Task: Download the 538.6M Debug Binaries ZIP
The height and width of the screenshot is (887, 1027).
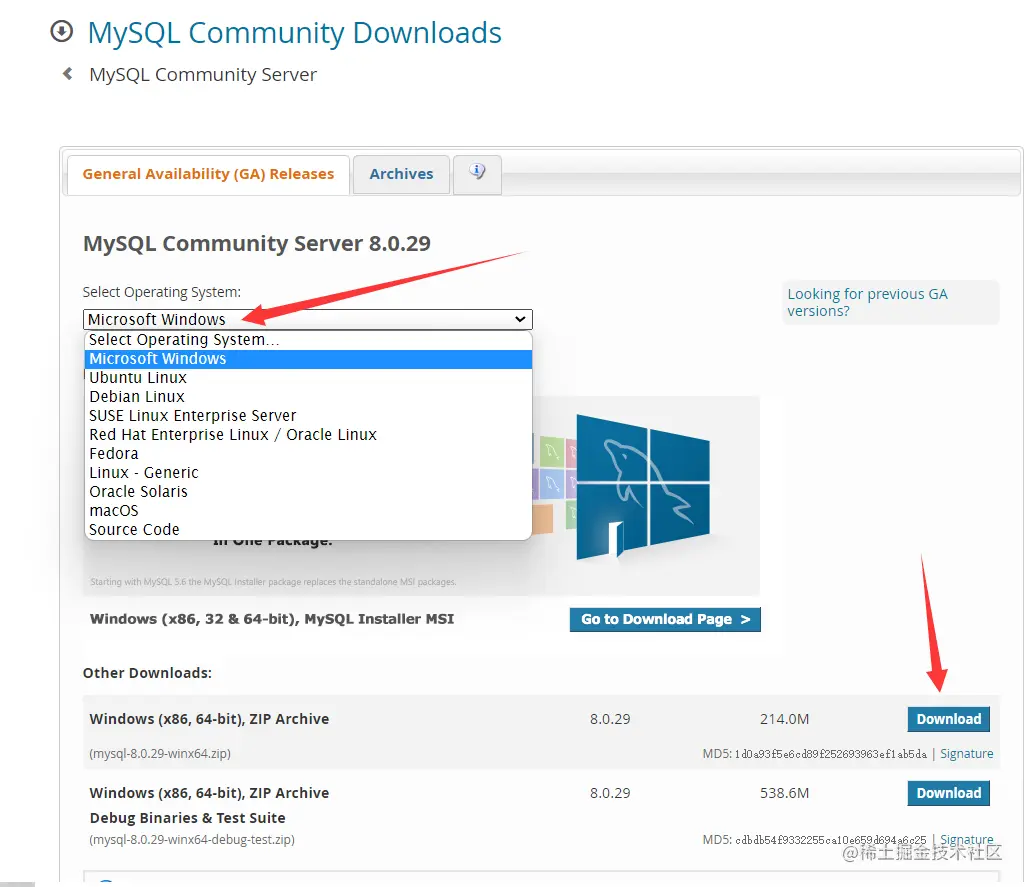Action: tap(948, 793)
